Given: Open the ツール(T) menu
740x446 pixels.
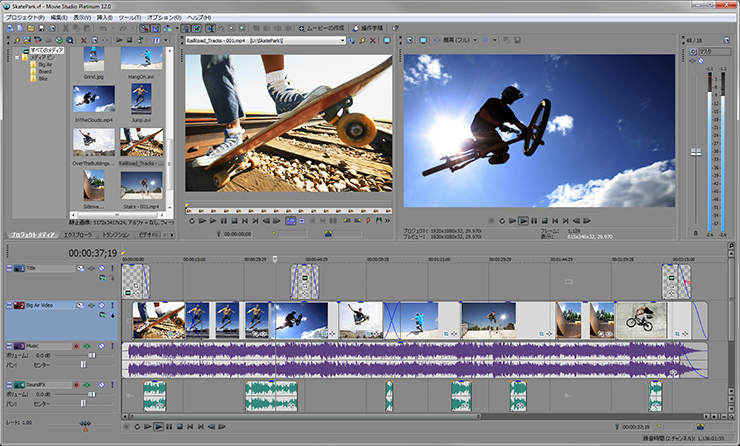Looking at the screenshot, I should pos(130,18).
